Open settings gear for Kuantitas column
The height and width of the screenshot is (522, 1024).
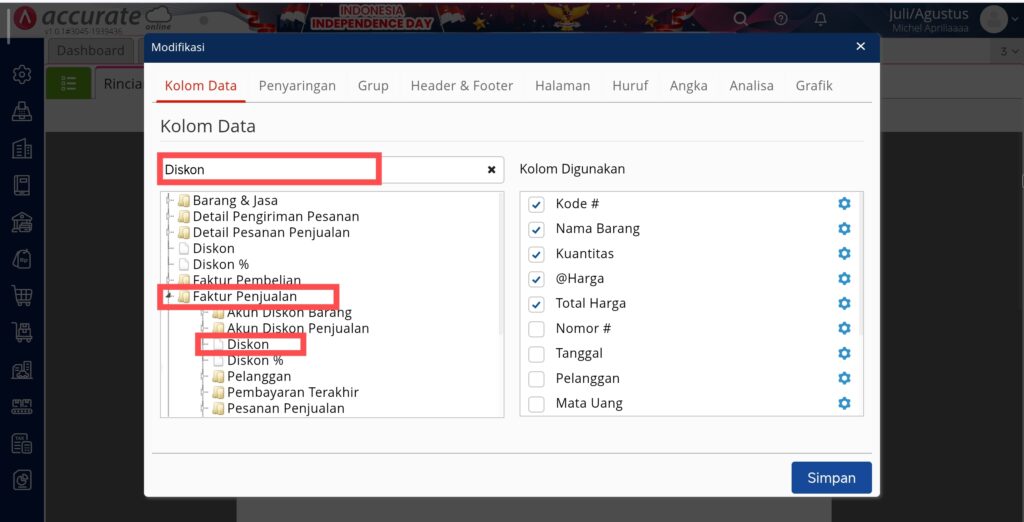tap(844, 253)
